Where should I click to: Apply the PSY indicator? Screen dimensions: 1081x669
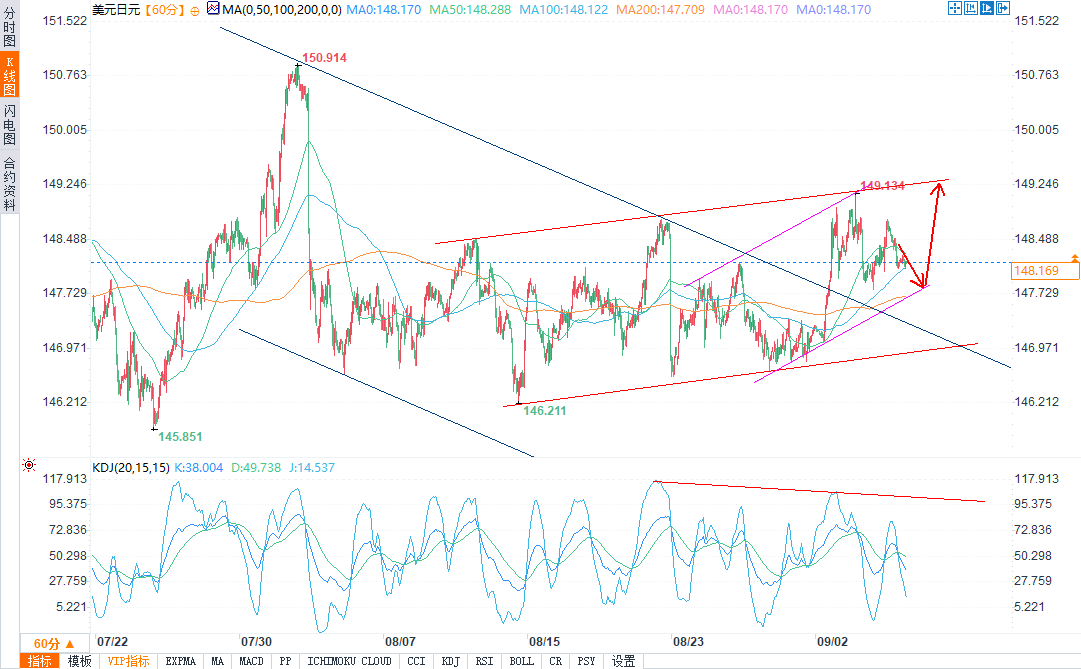(x=587, y=661)
